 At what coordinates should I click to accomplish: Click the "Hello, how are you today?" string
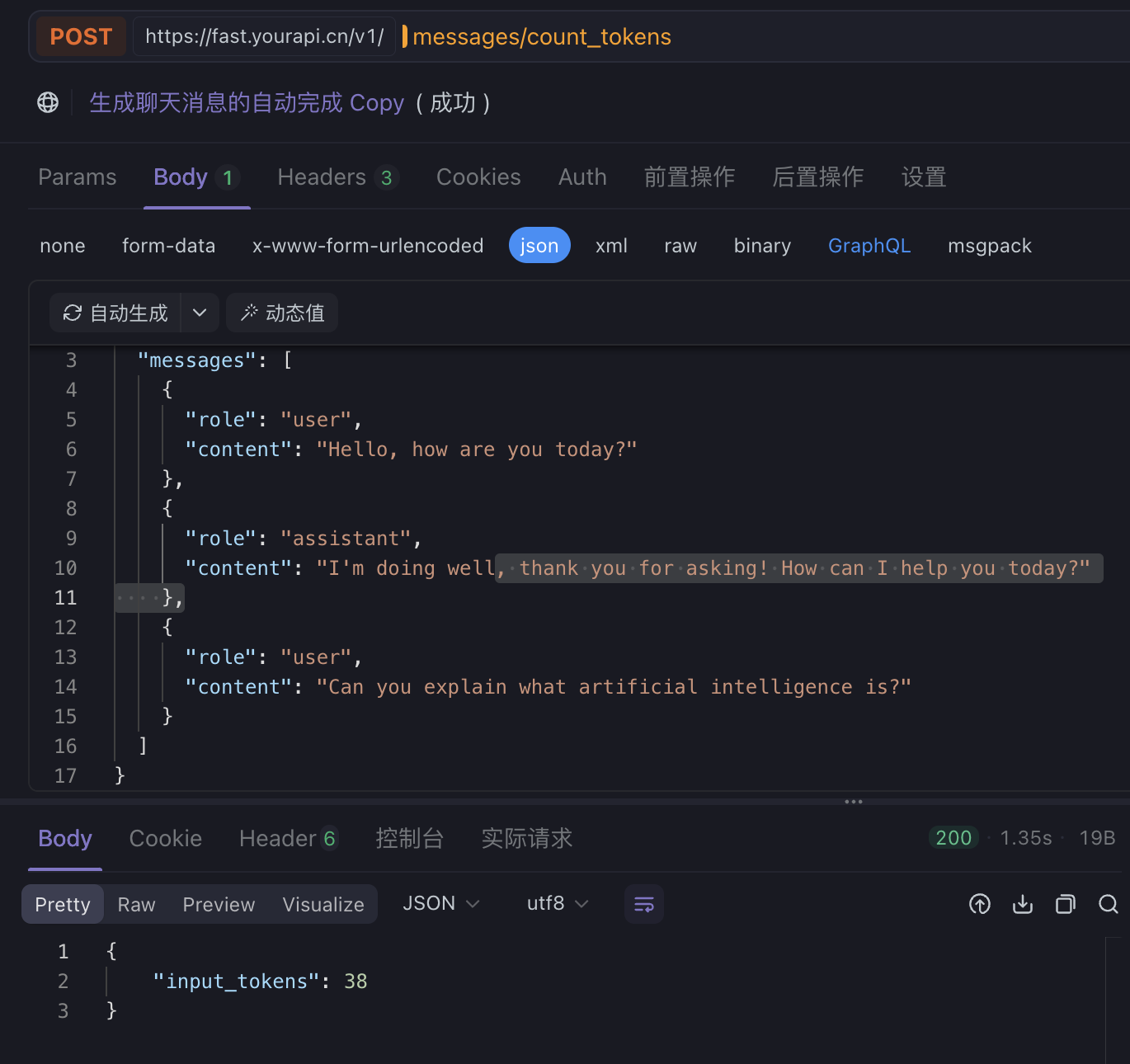pos(477,450)
